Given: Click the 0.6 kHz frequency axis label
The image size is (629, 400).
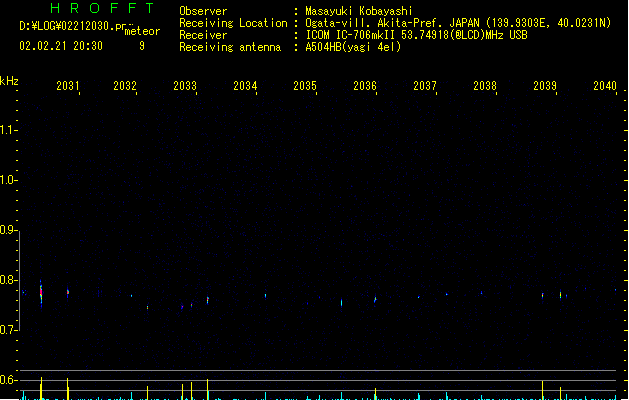Looking at the screenshot, I should point(8,380).
